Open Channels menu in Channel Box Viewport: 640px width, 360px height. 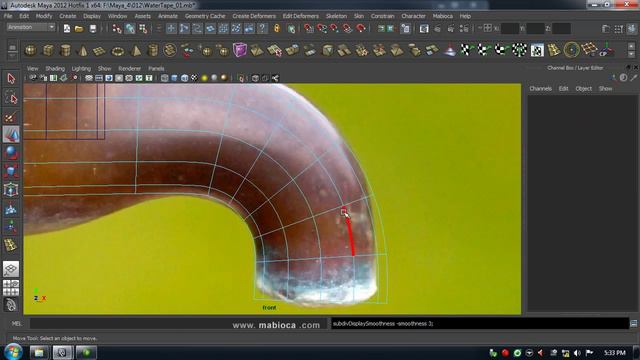click(x=540, y=89)
